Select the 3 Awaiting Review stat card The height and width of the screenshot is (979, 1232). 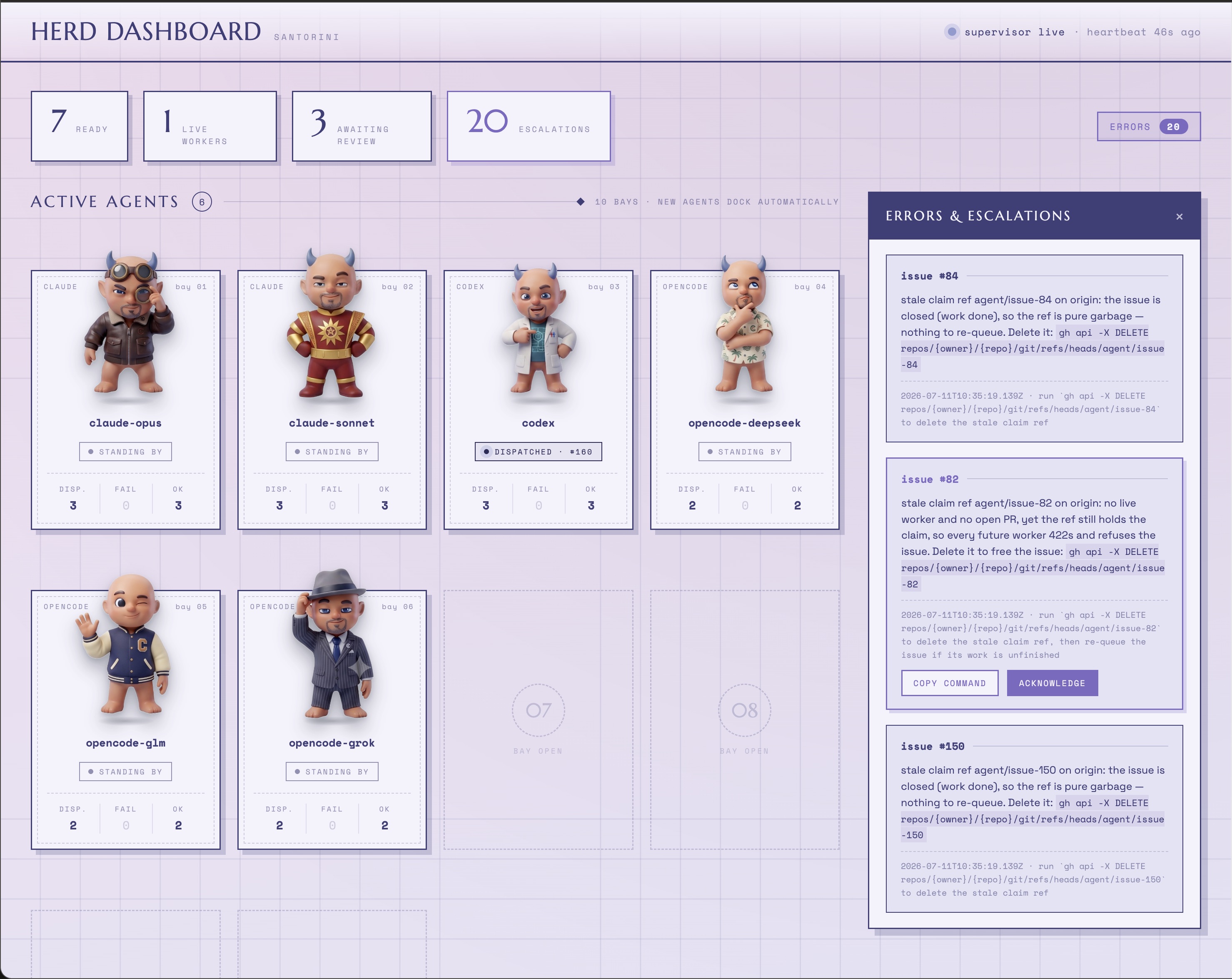[362, 126]
